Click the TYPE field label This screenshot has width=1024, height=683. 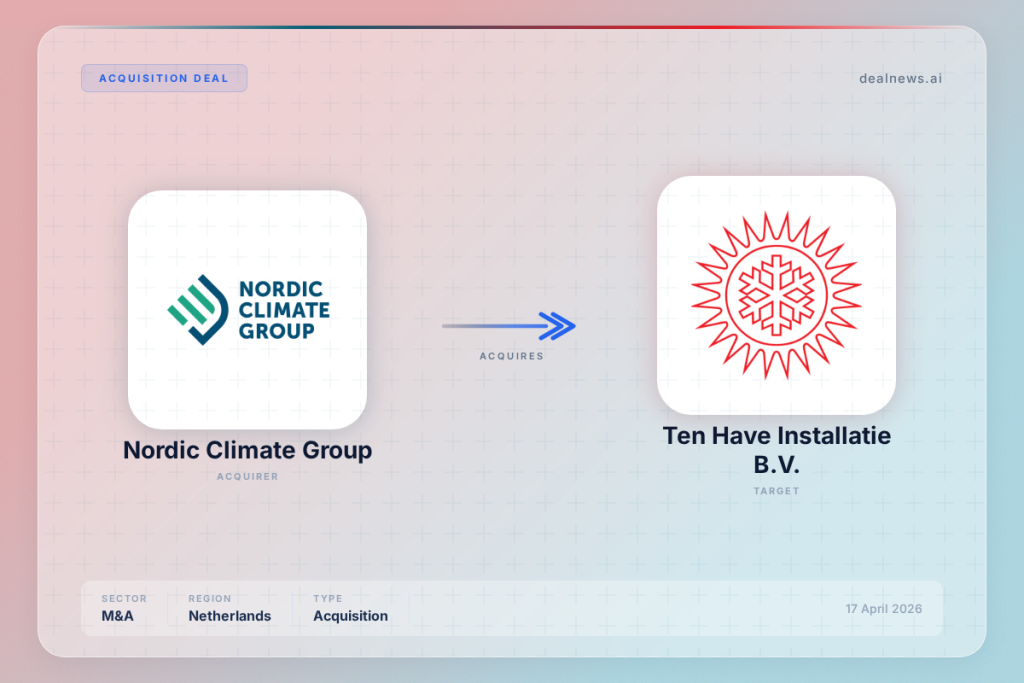click(x=328, y=599)
